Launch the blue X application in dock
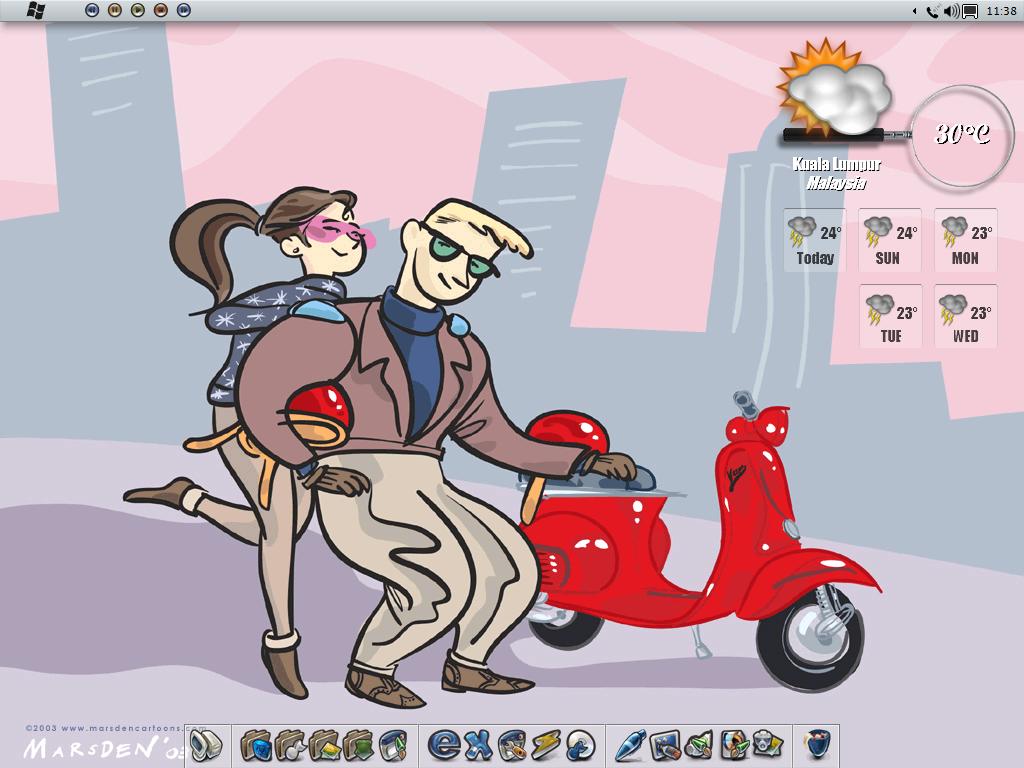 tap(478, 745)
